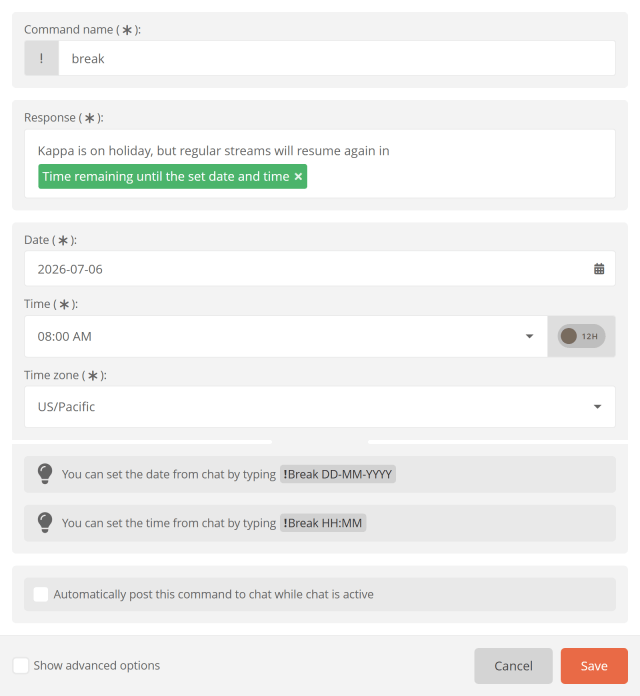Image resolution: width=640 pixels, height=696 pixels.
Task: Enable Show advanced options checkbox
Action: (x=20, y=665)
